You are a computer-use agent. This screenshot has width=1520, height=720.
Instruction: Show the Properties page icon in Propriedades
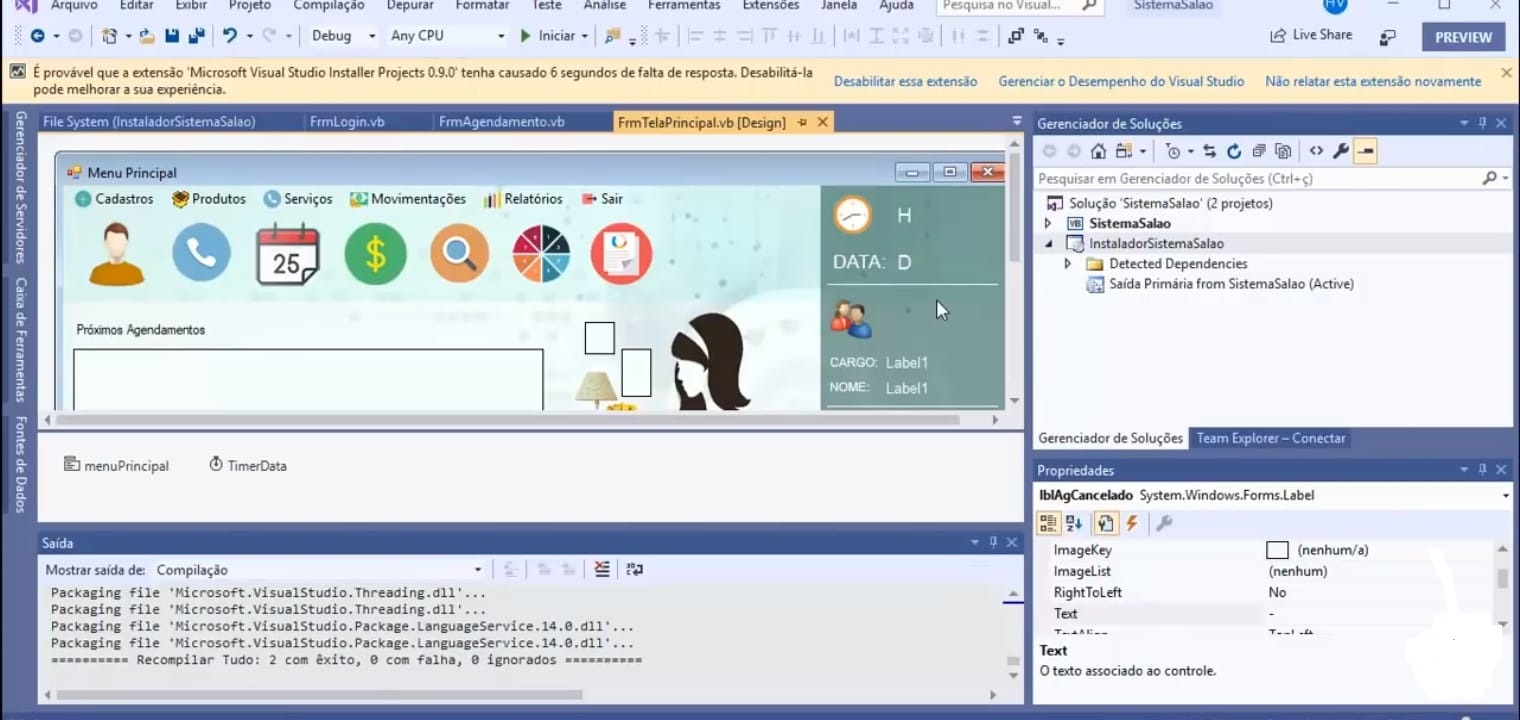pos(1105,523)
